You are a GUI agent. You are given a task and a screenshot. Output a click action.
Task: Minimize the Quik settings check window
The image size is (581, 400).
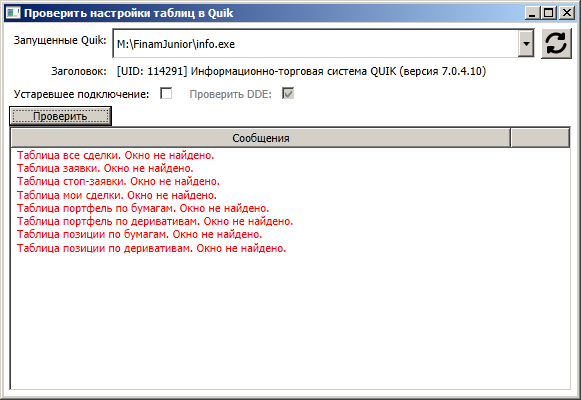(x=532, y=13)
